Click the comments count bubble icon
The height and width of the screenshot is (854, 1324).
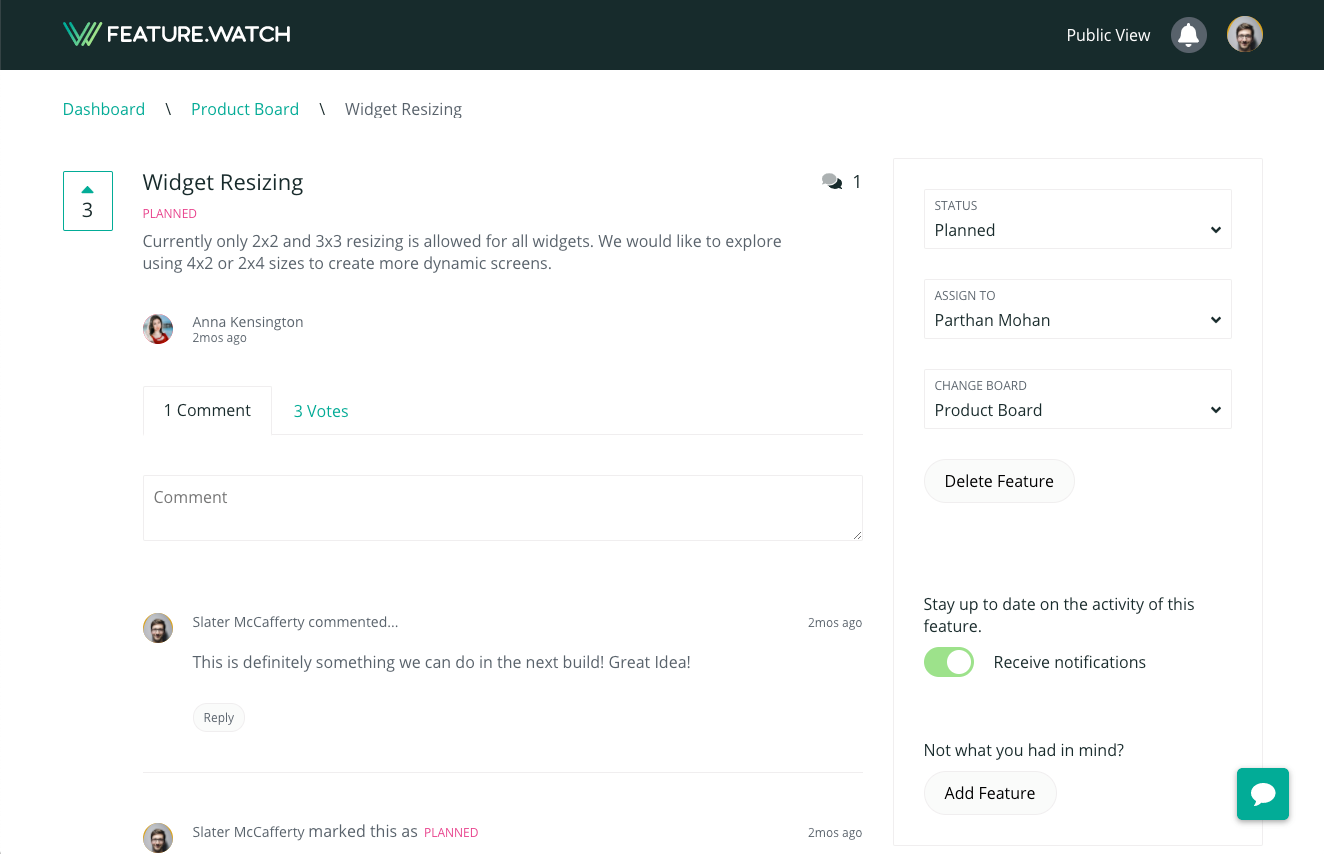832,181
